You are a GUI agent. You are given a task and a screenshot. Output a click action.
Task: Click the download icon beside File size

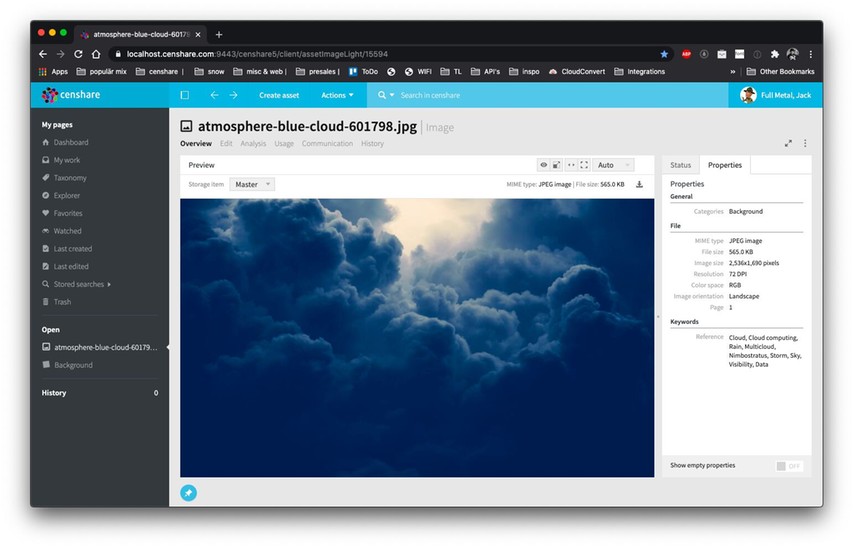coord(639,185)
